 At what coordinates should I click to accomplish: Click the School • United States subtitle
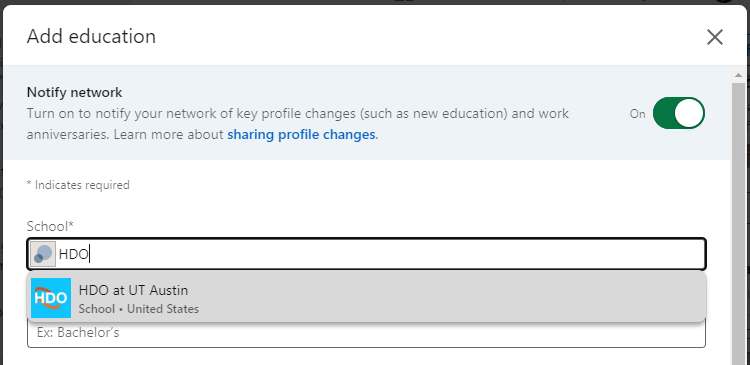click(x=139, y=309)
